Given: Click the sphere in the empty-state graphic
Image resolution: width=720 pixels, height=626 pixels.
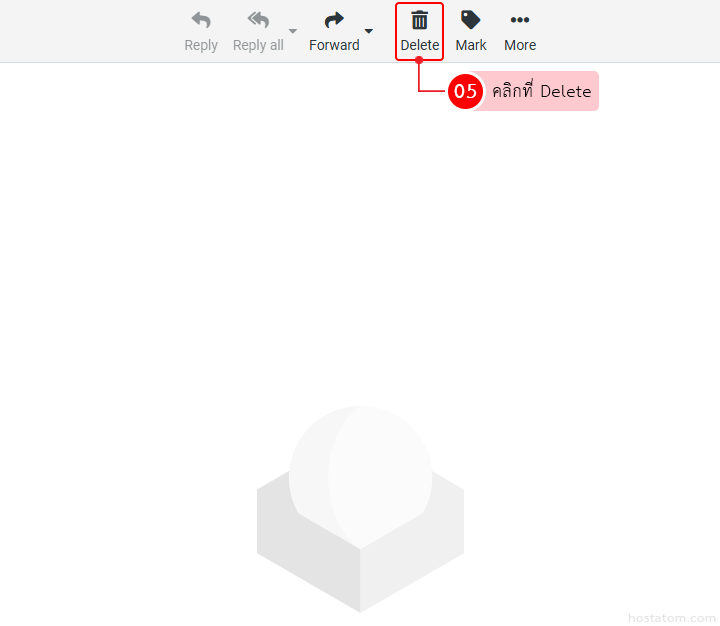Looking at the screenshot, I should pos(360,470).
